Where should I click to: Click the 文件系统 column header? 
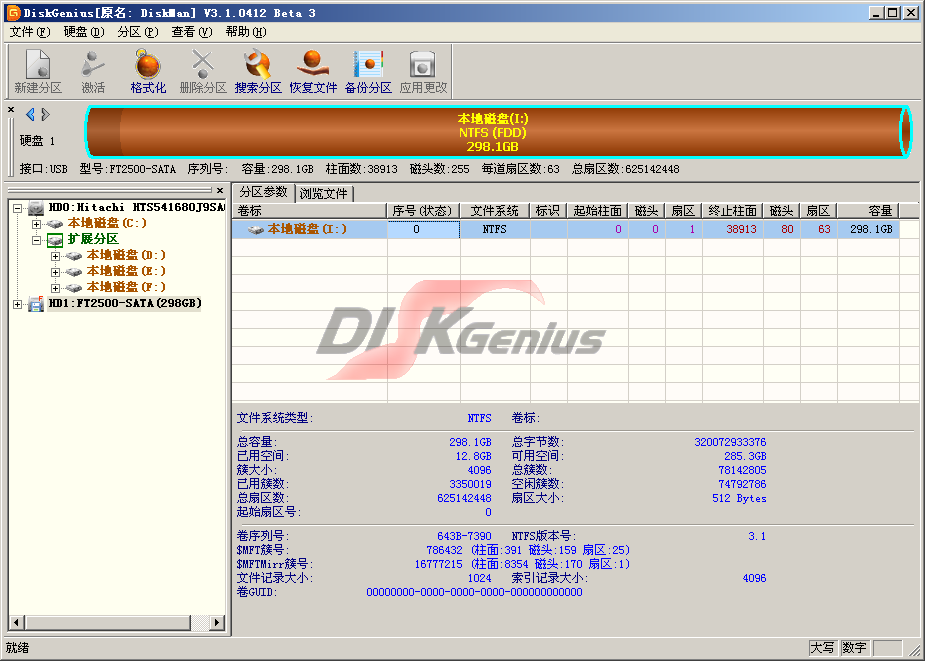point(494,211)
